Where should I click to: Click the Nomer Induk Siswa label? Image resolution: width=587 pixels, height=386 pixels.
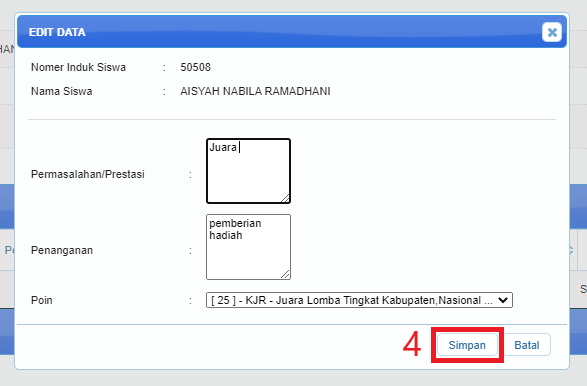click(x=78, y=67)
